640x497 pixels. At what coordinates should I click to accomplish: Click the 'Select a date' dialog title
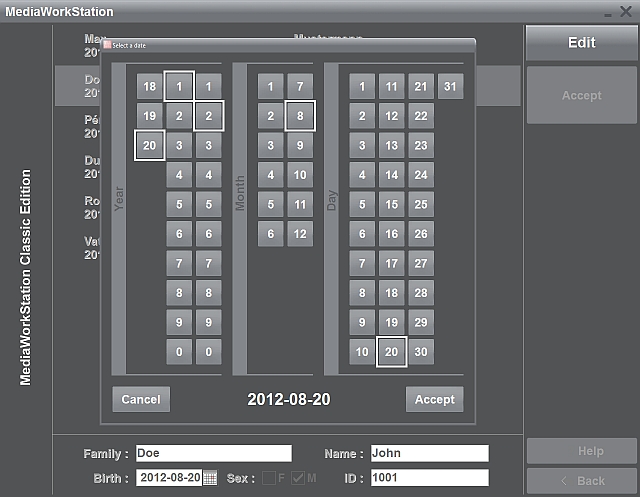(129, 45)
